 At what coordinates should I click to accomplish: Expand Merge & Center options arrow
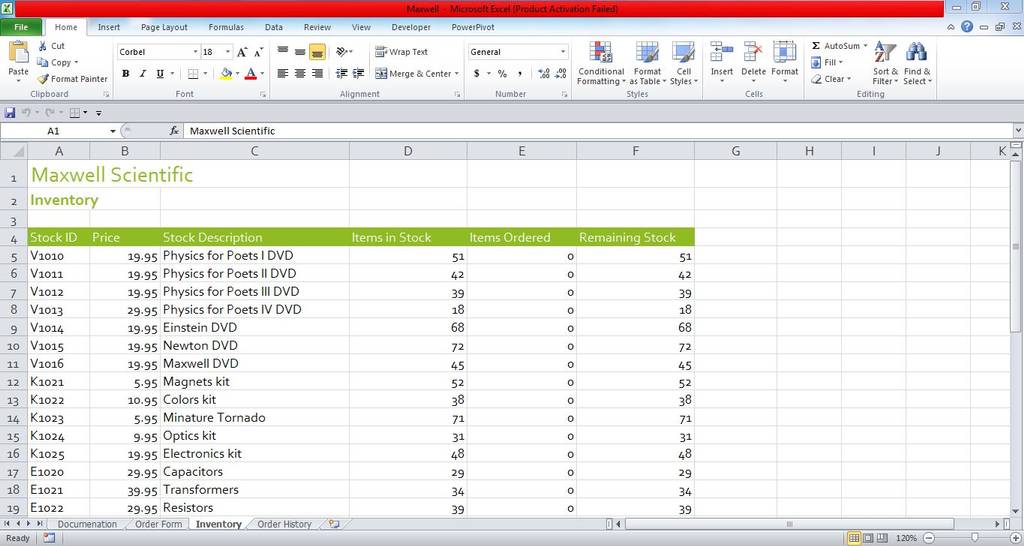456,74
